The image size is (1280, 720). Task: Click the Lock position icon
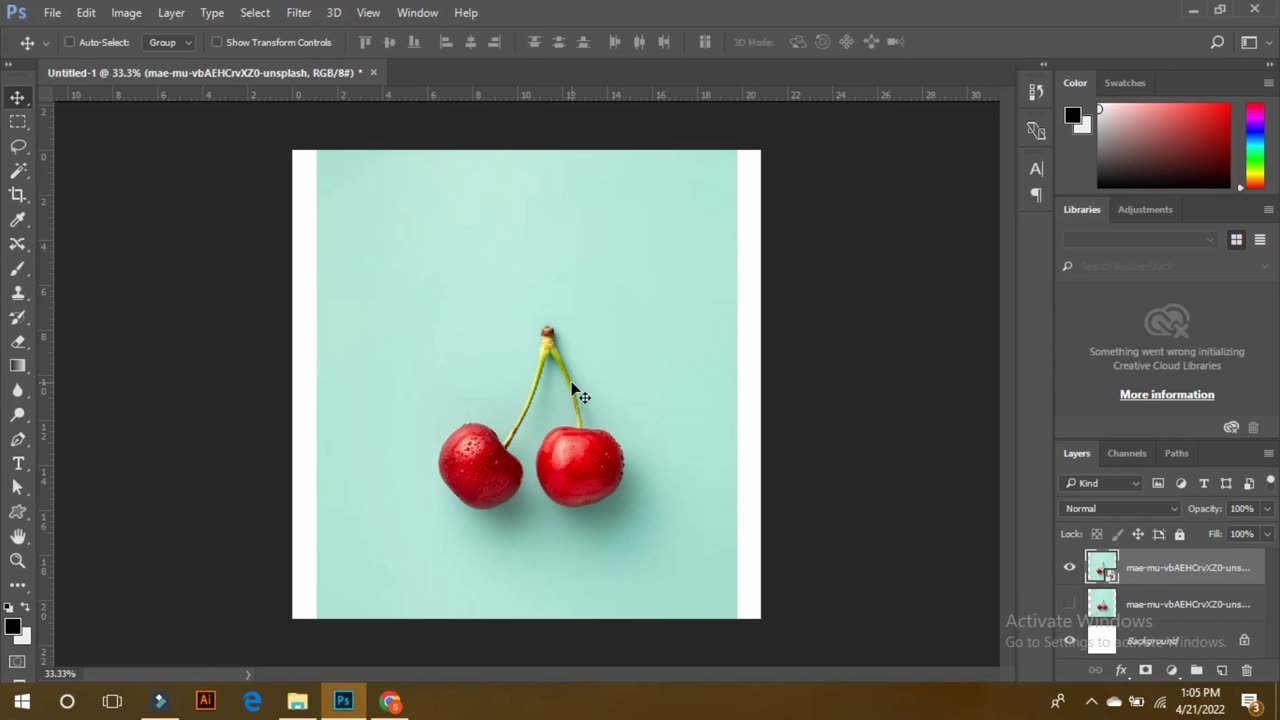click(1138, 535)
